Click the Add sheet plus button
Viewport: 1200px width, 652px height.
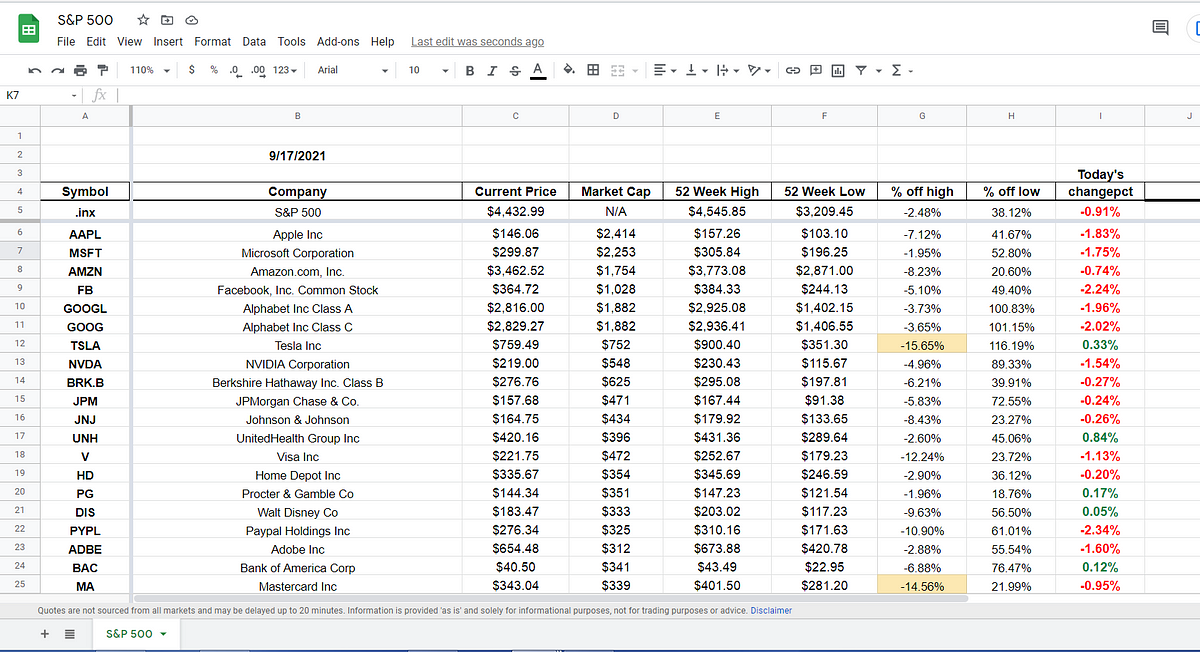[45, 634]
